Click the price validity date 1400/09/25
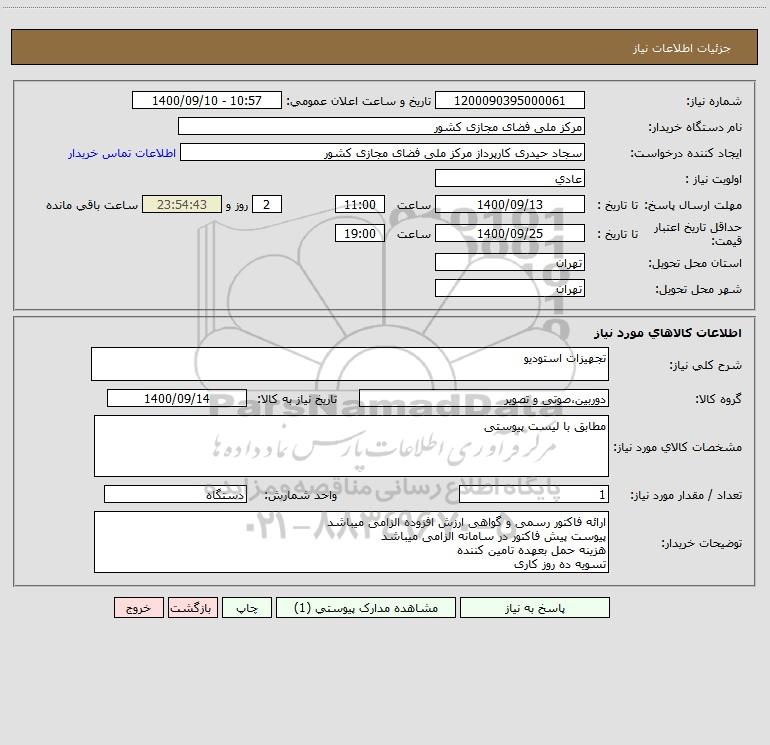This screenshot has height=745, width=770. 510,233
